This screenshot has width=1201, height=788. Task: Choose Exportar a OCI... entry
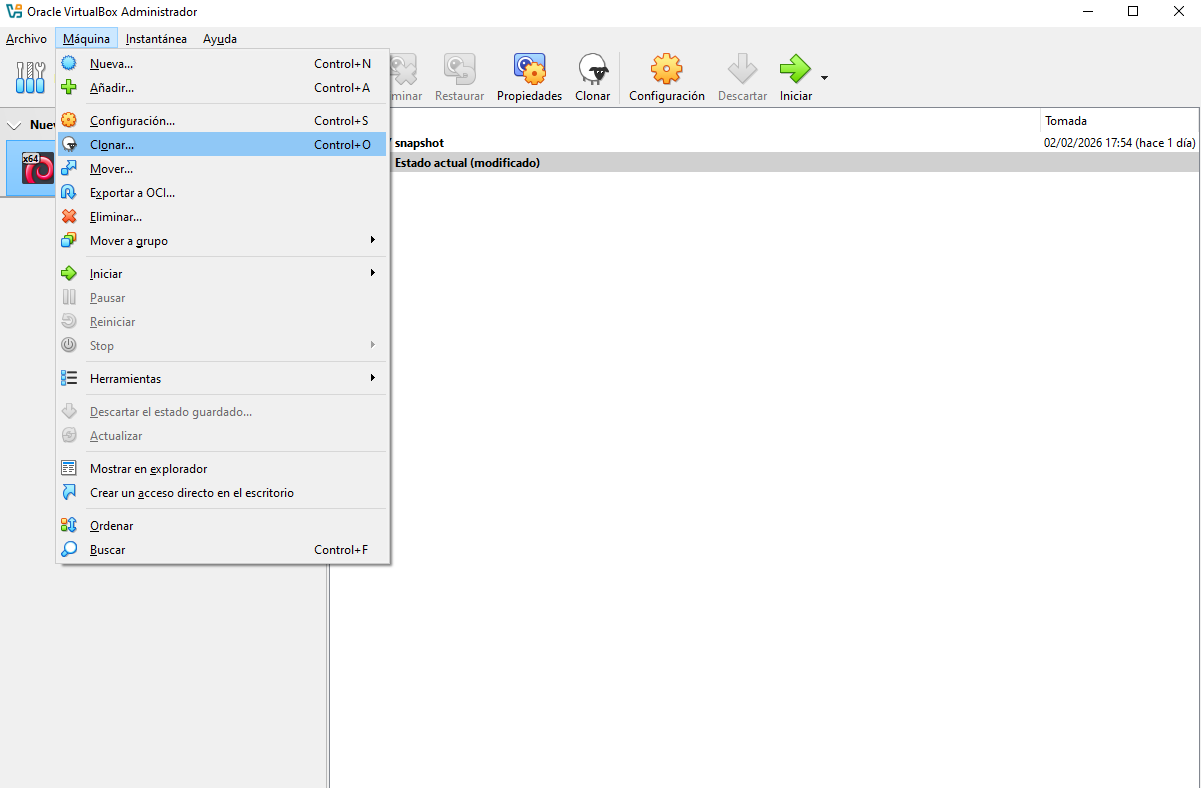222,192
